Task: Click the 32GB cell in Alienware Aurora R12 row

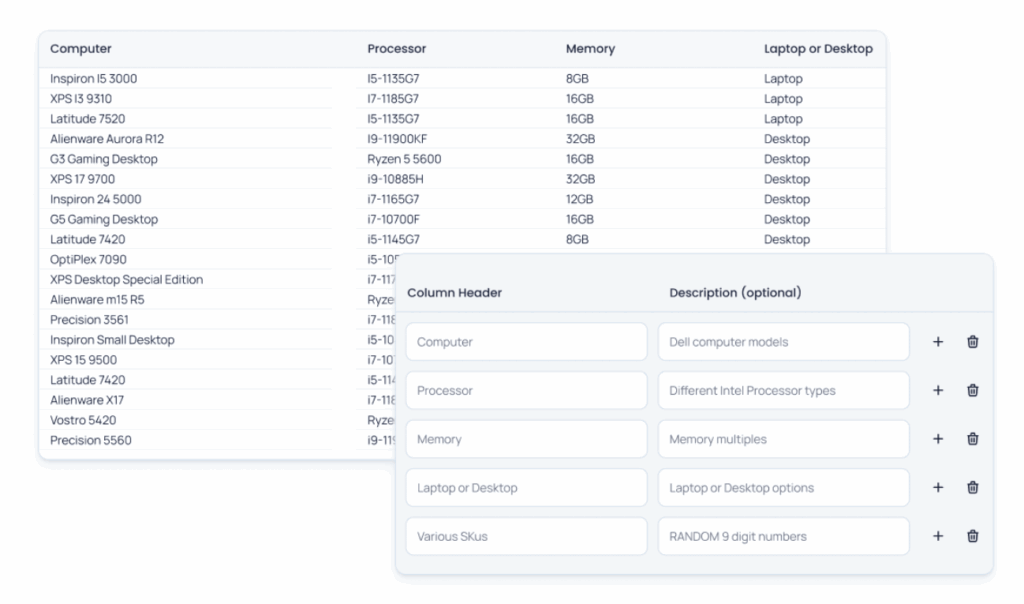Action: click(581, 139)
